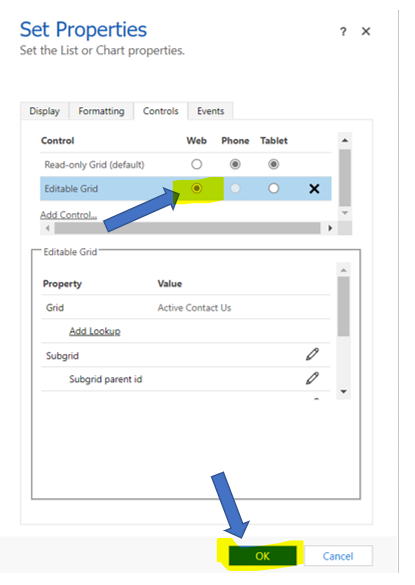Click the up arrow of the control list scrollbar

(345, 141)
